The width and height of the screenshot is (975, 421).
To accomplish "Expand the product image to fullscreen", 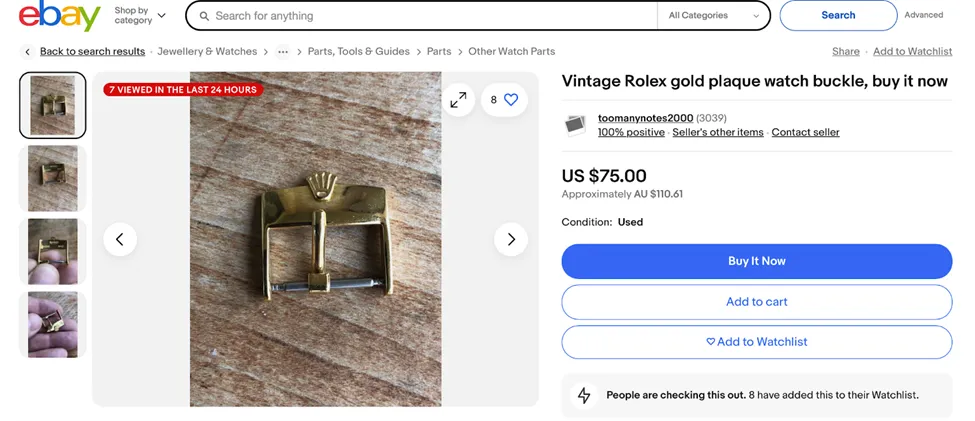I will [458, 99].
